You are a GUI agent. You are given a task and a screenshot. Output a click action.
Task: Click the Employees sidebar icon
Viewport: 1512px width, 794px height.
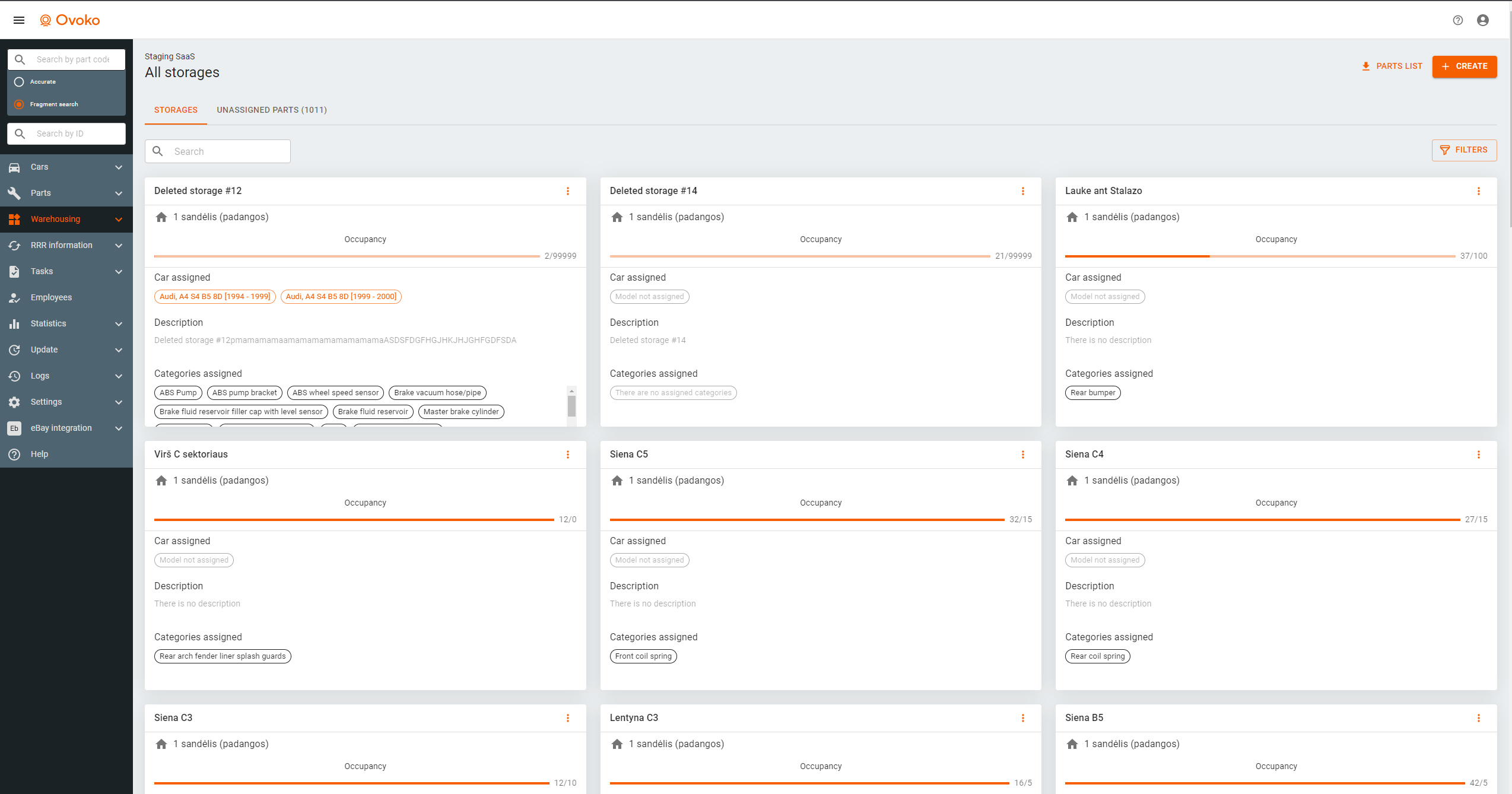(x=15, y=297)
